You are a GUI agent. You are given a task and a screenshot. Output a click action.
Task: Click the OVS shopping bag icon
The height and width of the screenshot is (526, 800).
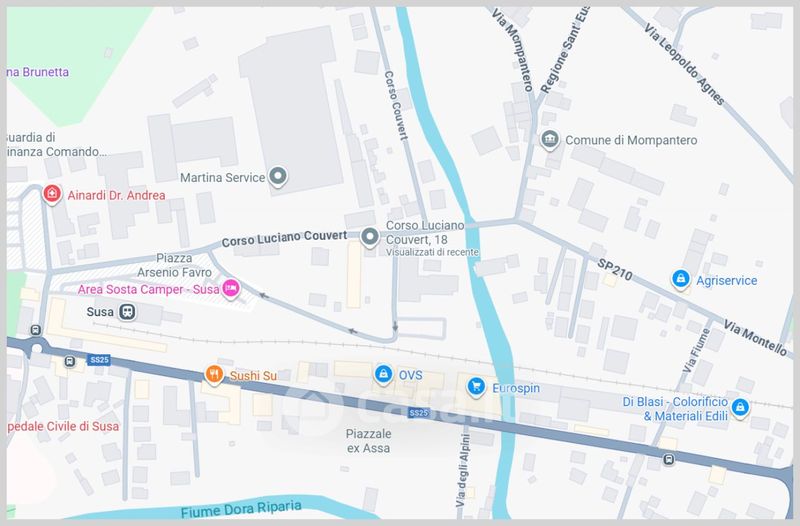pos(383,374)
